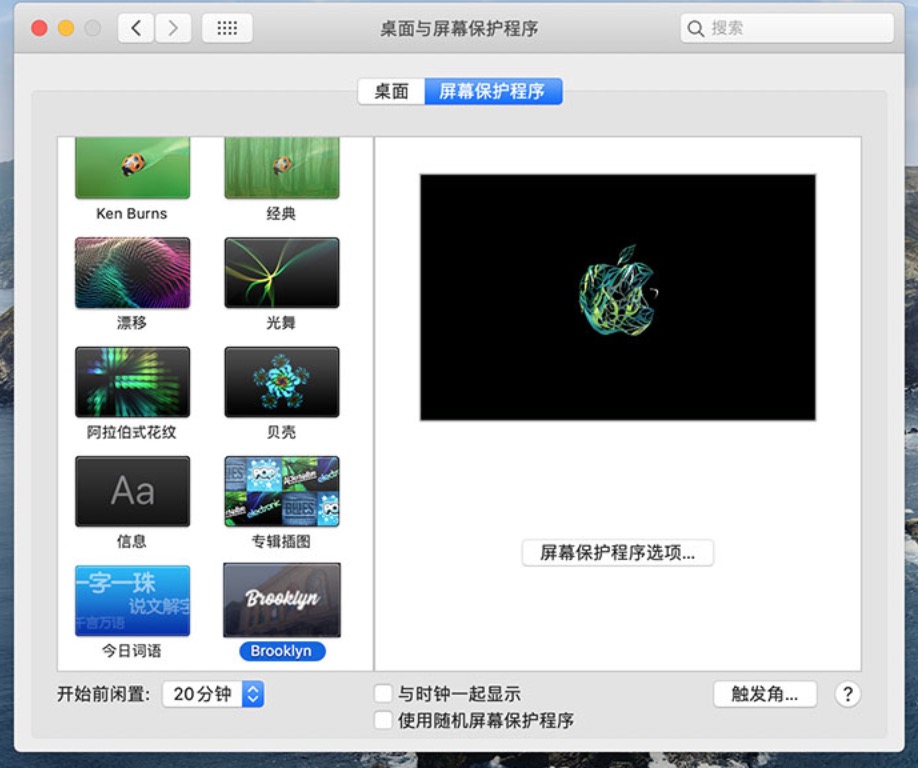This screenshot has width=918, height=768.
Task: Open the 20分钟 idle time dropdown
Action: tap(213, 694)
